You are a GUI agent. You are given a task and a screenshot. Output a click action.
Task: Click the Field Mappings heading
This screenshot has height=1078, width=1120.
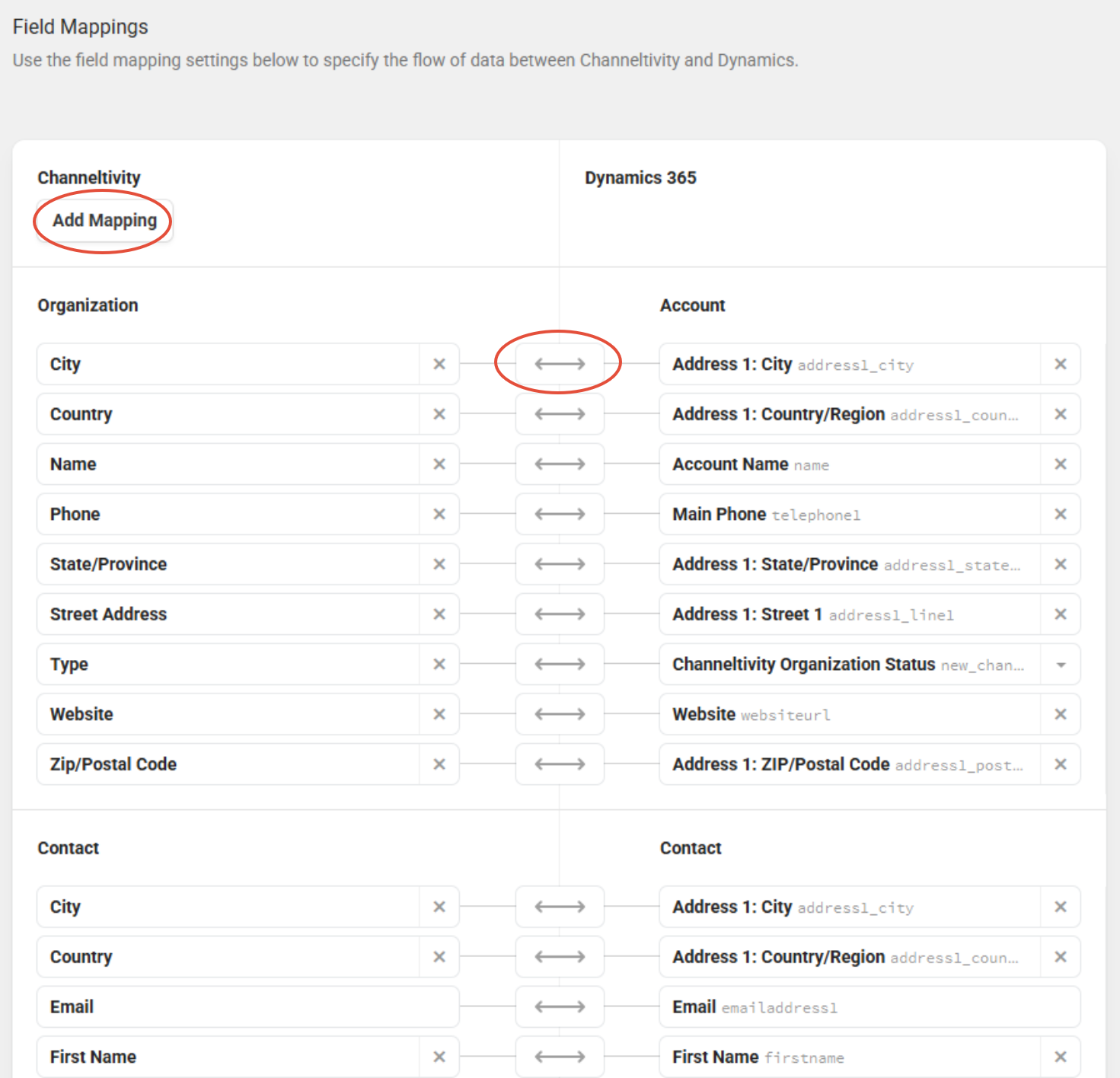81,27
